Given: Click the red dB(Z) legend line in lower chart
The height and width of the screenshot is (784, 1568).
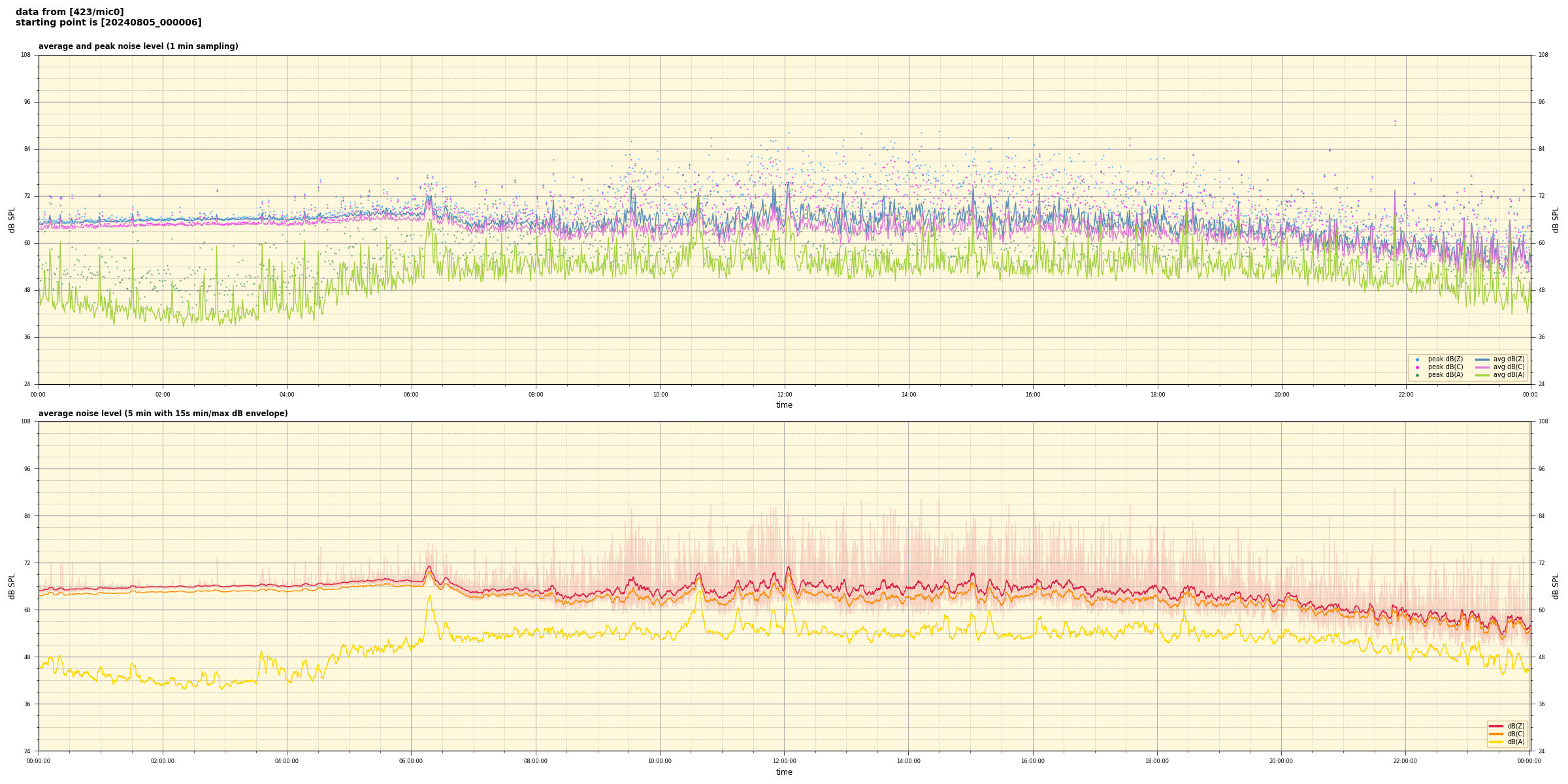Looking at the screenshot, I should [1495, 726].
